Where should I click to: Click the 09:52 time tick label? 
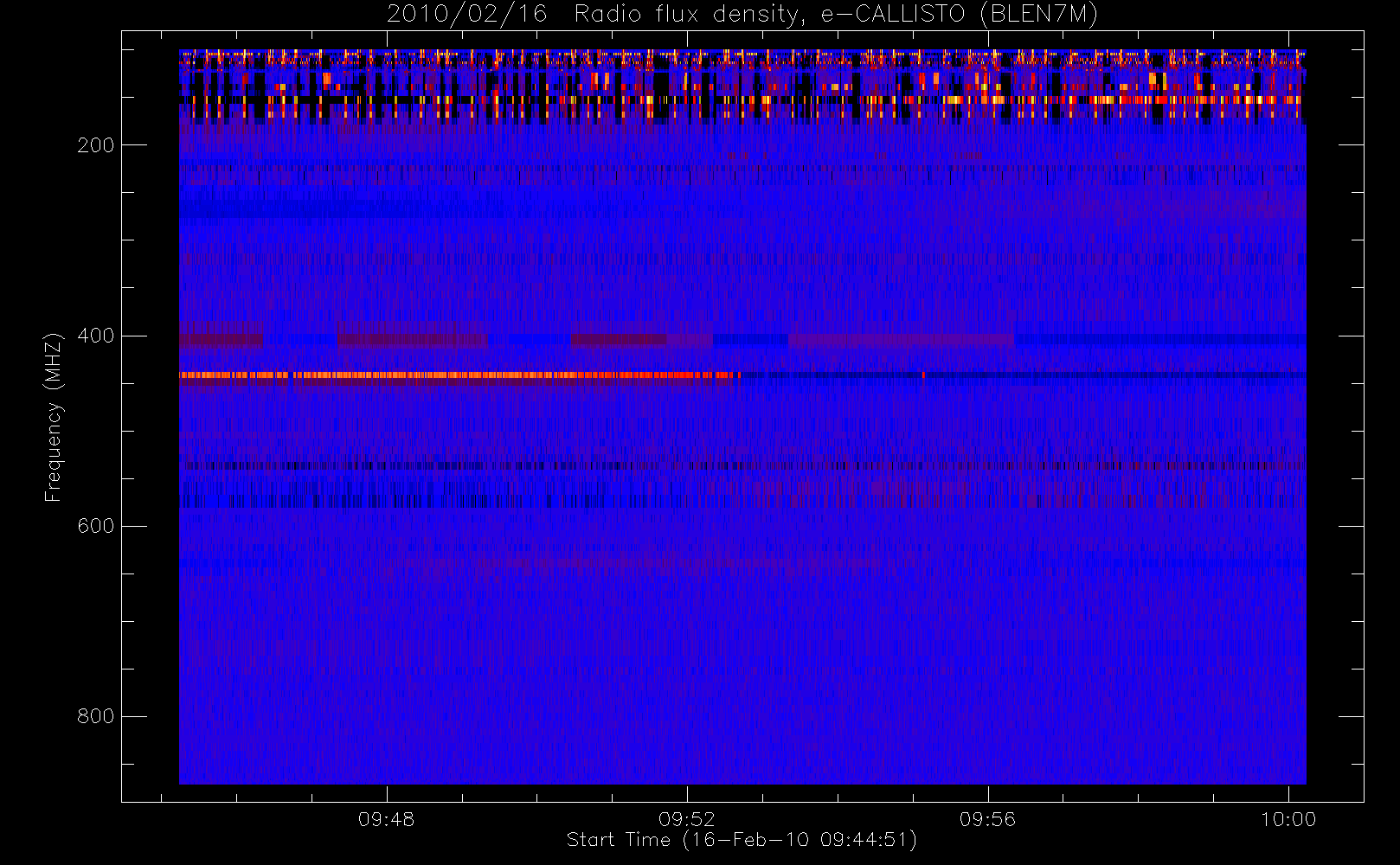[687, 819]
